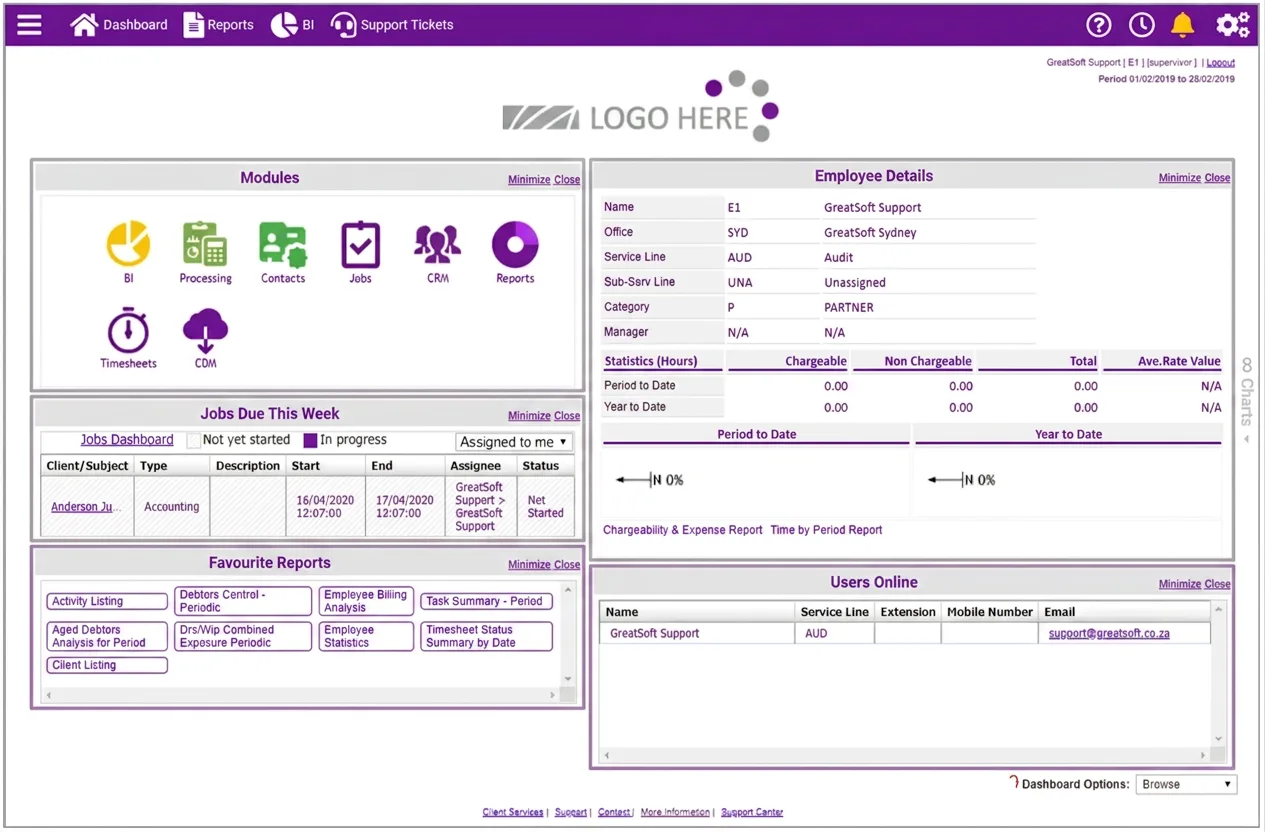The width and height of the screenshot is (1265, 832).
Task: Open the Jobs Dashboard link
Action: pos(127,440)
